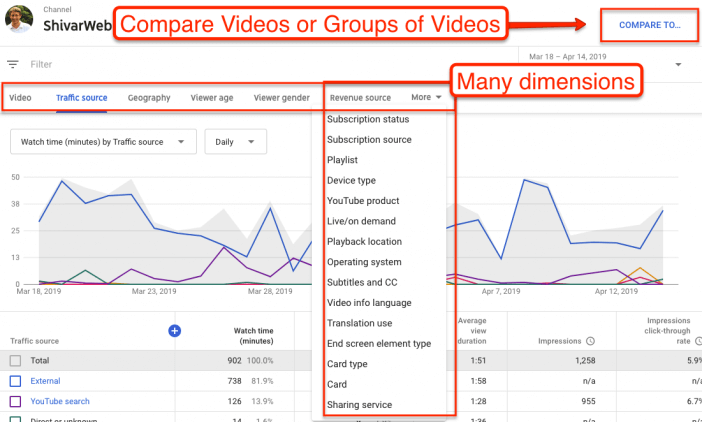Choose Subscription source from the menu
702x422 pixels.
[369, 140]
